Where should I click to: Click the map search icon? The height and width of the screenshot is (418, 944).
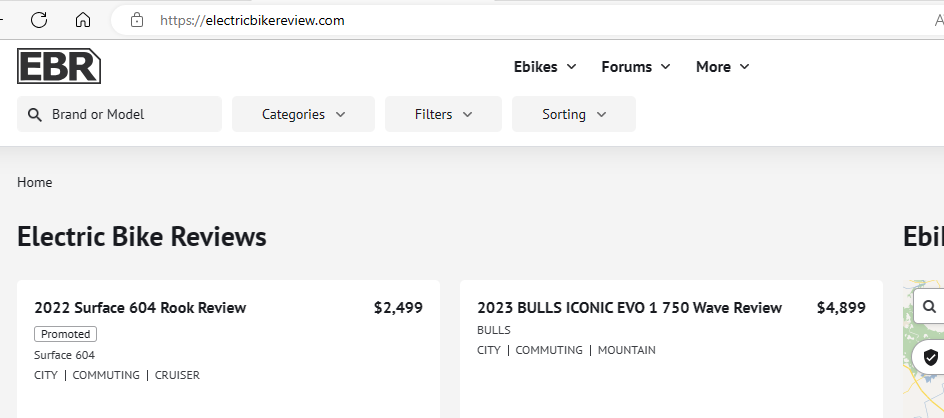point(930,307)
